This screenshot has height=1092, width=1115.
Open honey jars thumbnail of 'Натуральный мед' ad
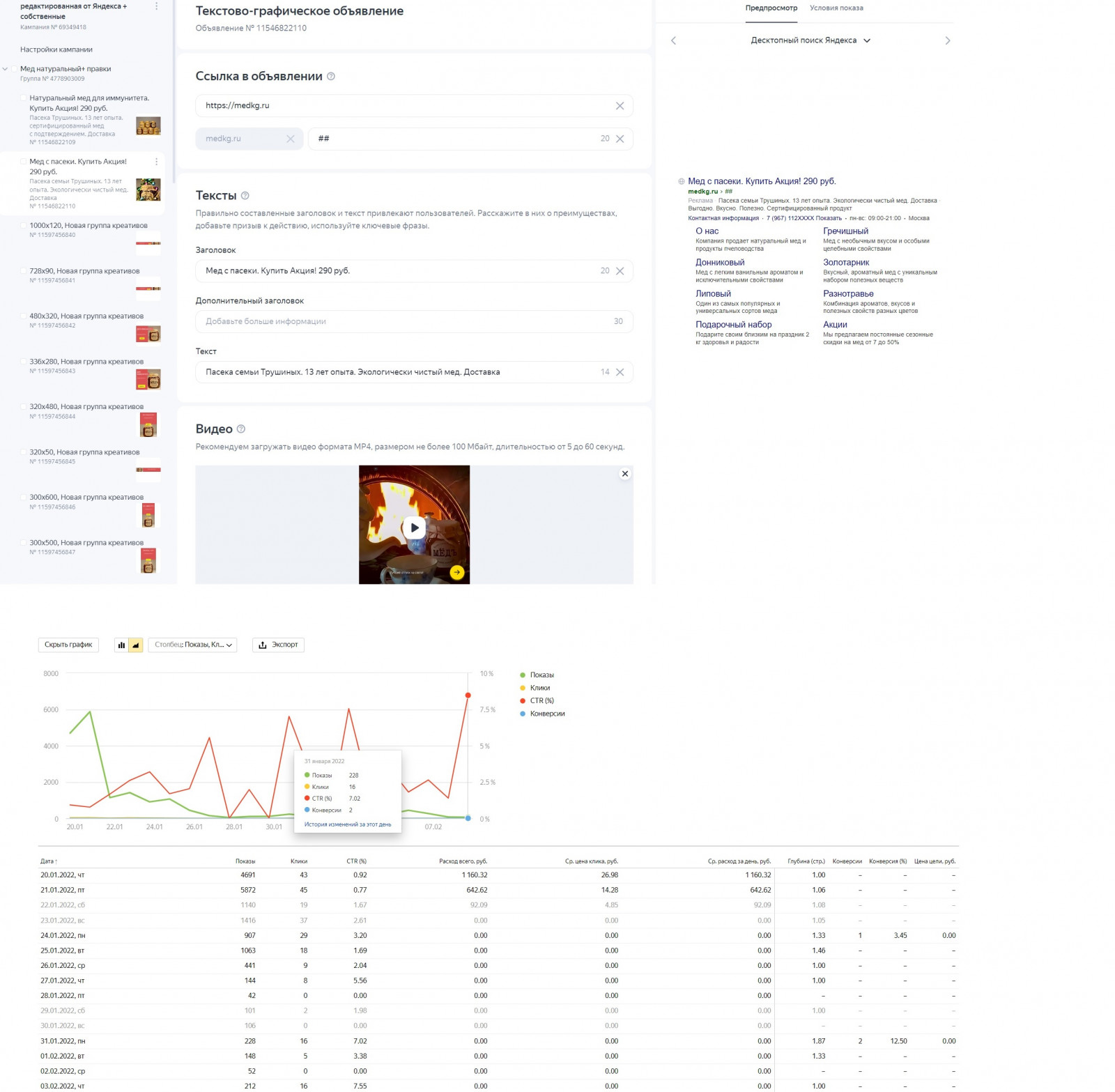148,126
